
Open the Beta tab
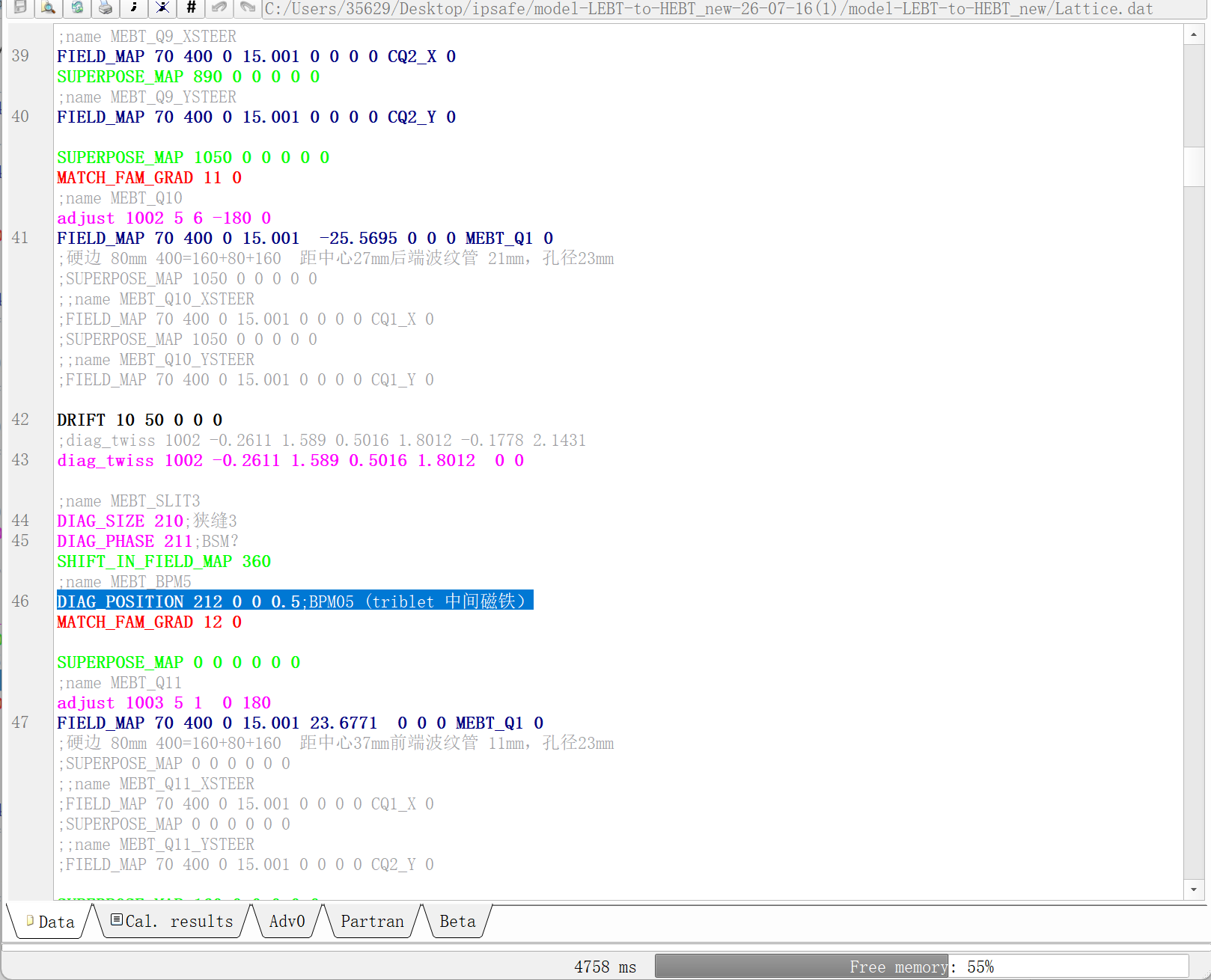point(457,922)
